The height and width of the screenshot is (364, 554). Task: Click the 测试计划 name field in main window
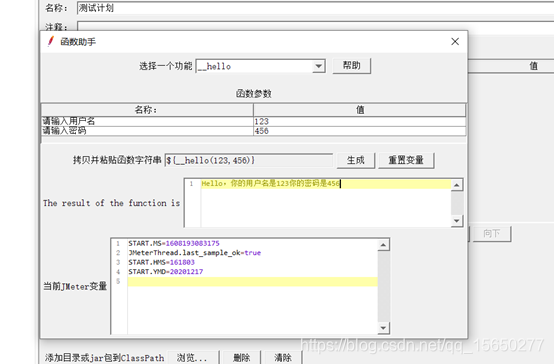pyautogui.click(x=315, y=8)
